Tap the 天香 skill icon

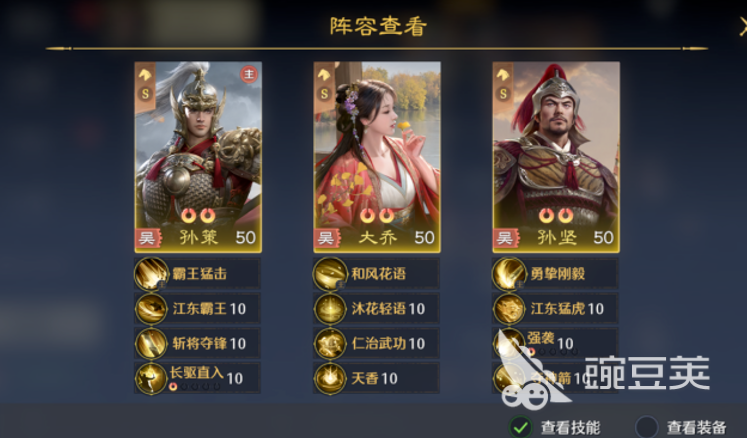pyautogui.click(x=330, y=378)
